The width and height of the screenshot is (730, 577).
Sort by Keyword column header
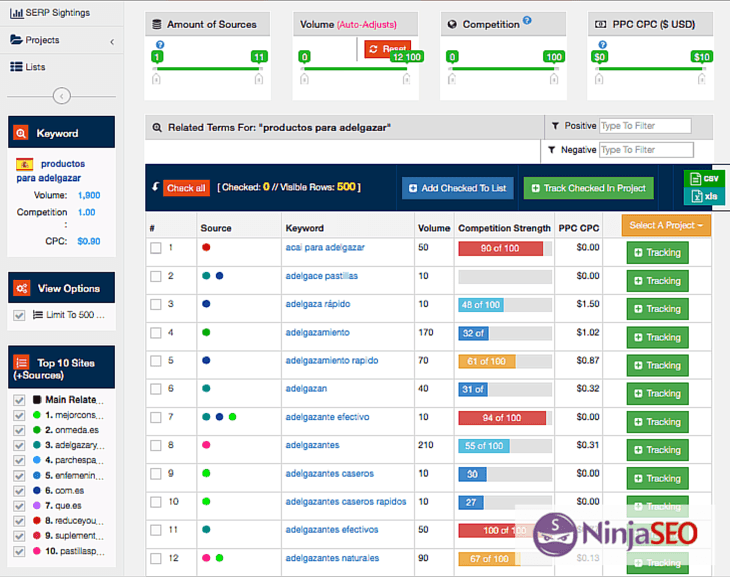(304, 228)
